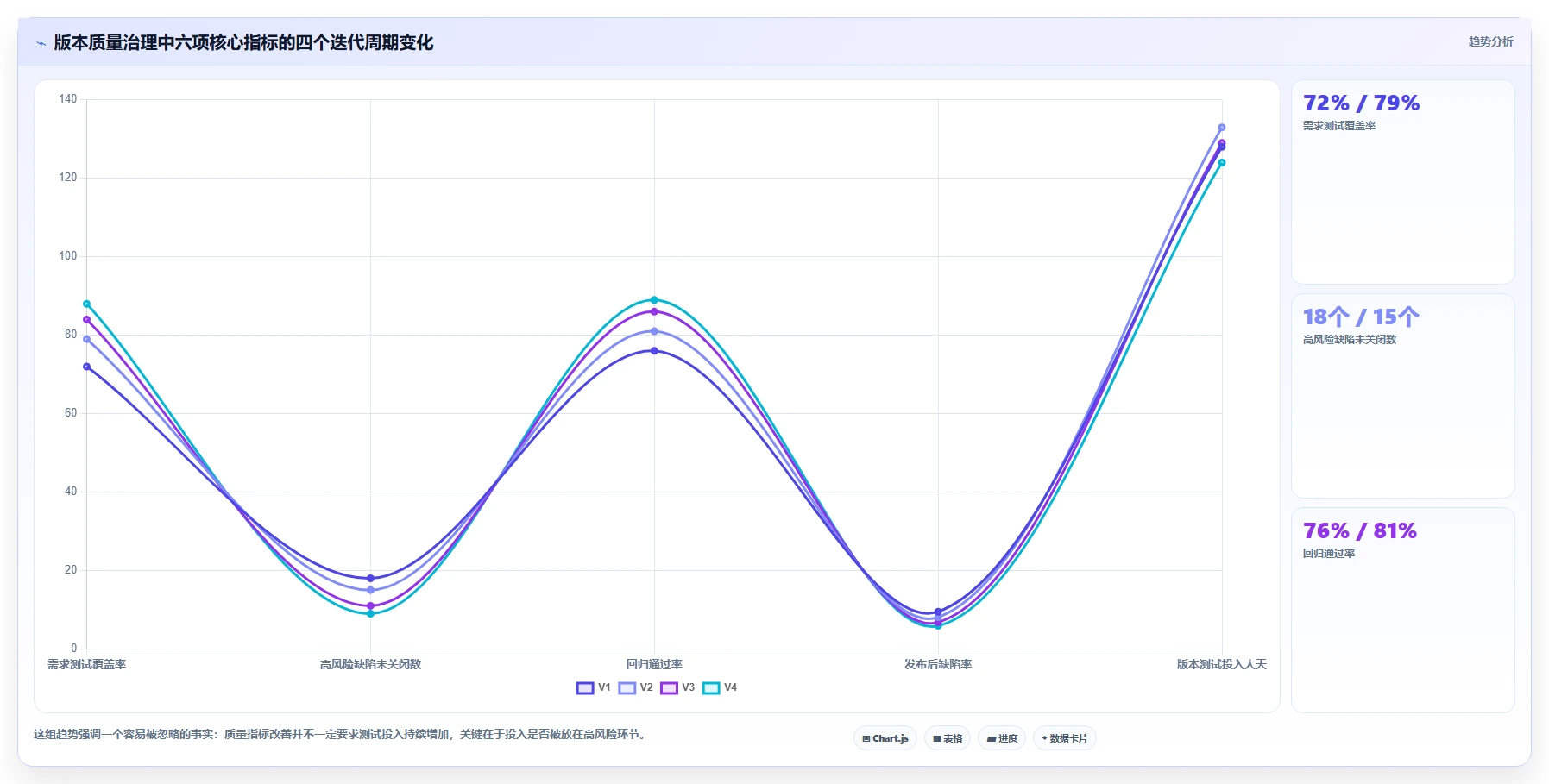Screen dimensions: 1549x784
Task: Click the V3 point at 回归通过率 (value 86)
Action: pos(654,311)
